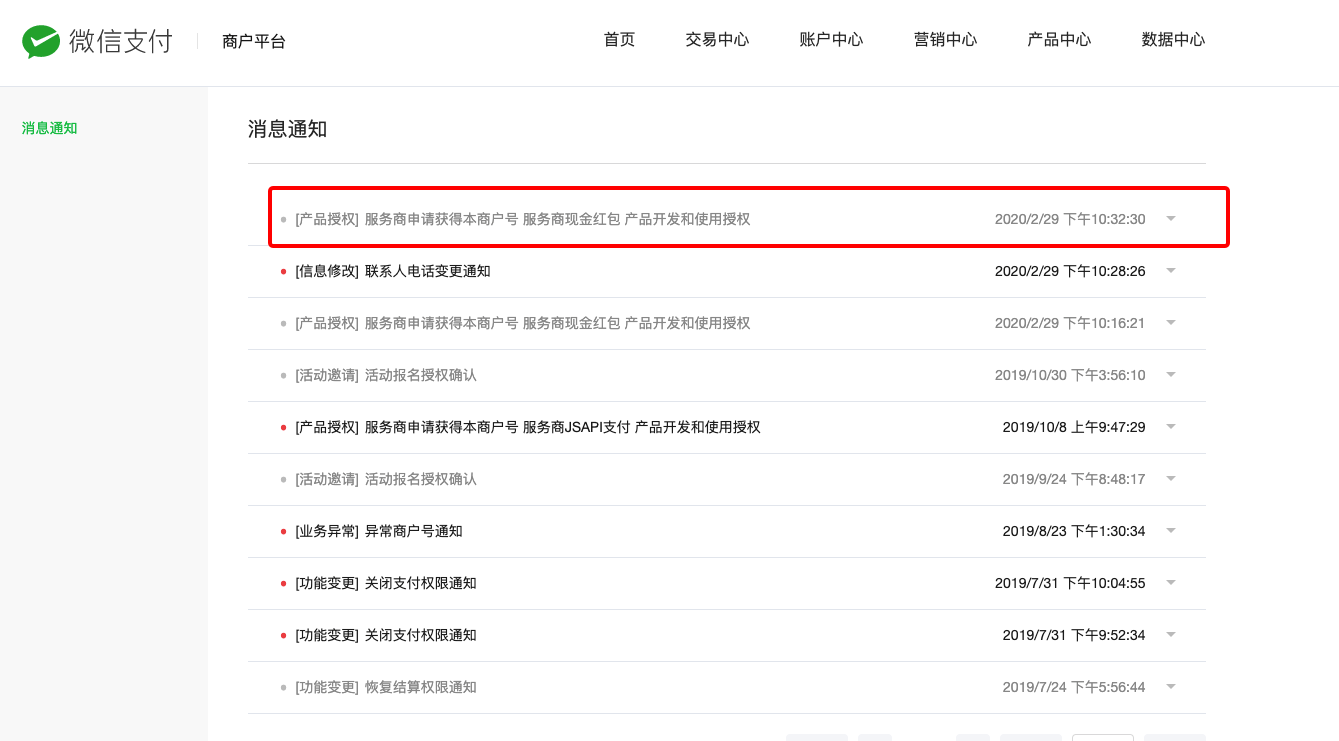
Task: Expand the 业务异常 notification dropdown arrow
Action: pyautogui.click(x=1170, y=531)
